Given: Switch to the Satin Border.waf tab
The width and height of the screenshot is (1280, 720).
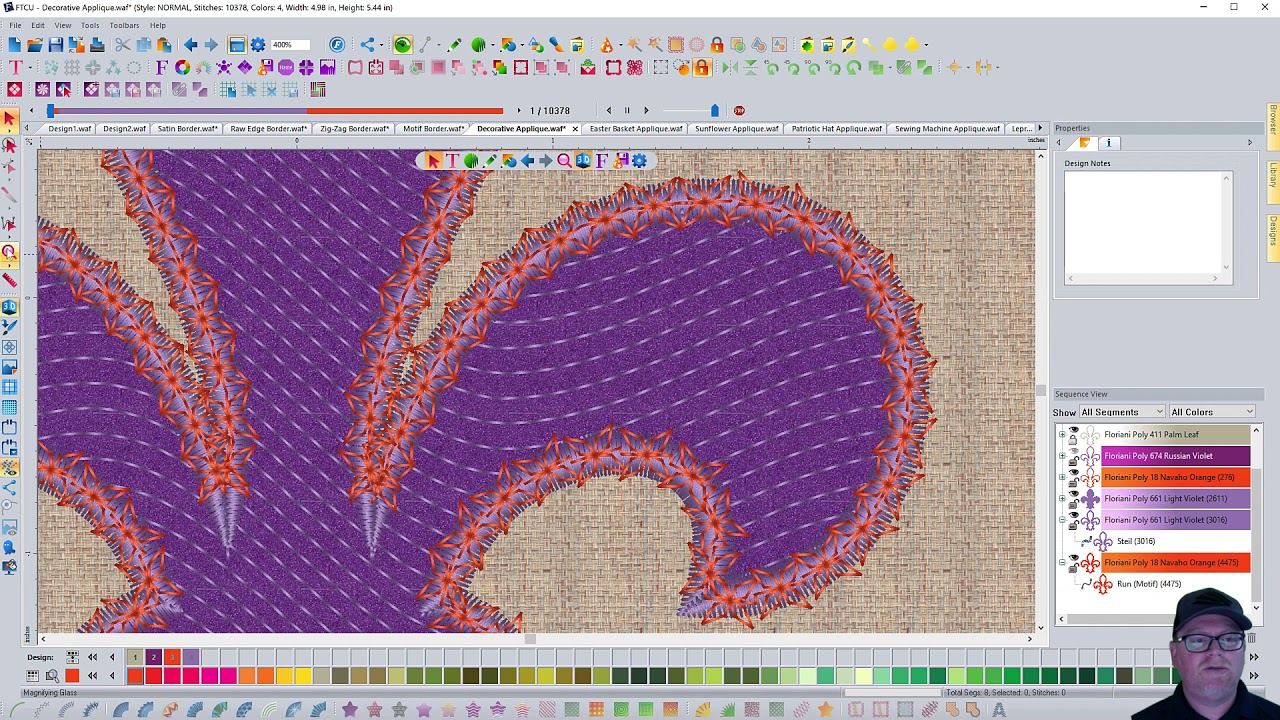Looking at the screenshot, I should coord(187,129).
